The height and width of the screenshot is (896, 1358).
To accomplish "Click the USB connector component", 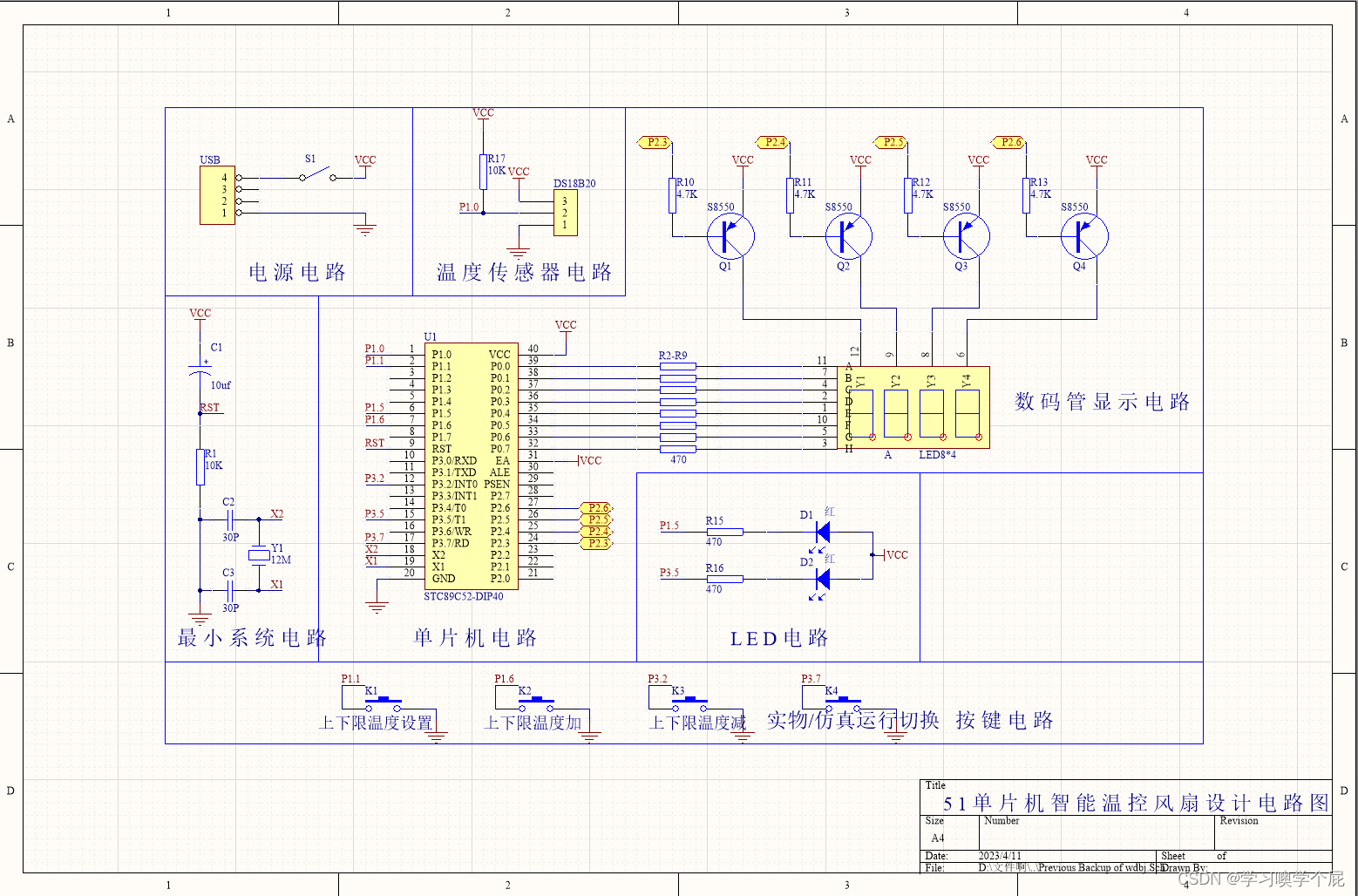I will pyautogui.click(x=217, y=195).
